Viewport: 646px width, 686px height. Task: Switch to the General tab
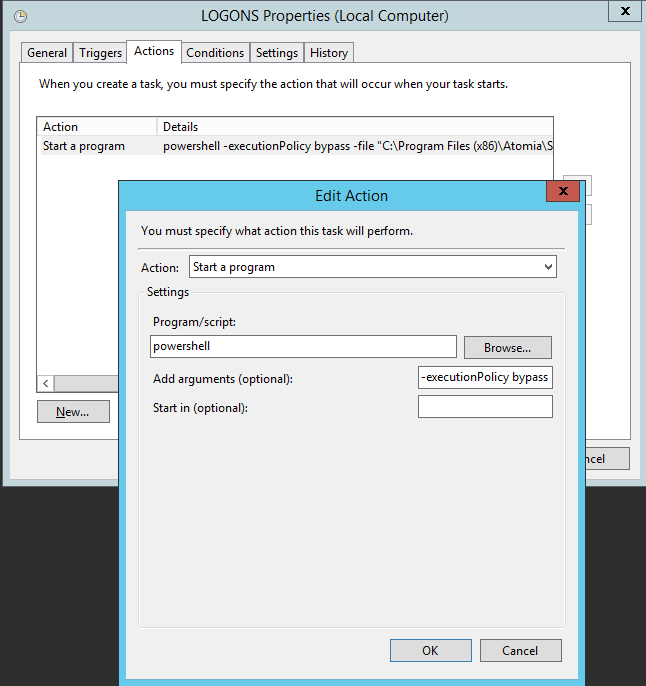point(47,53)
